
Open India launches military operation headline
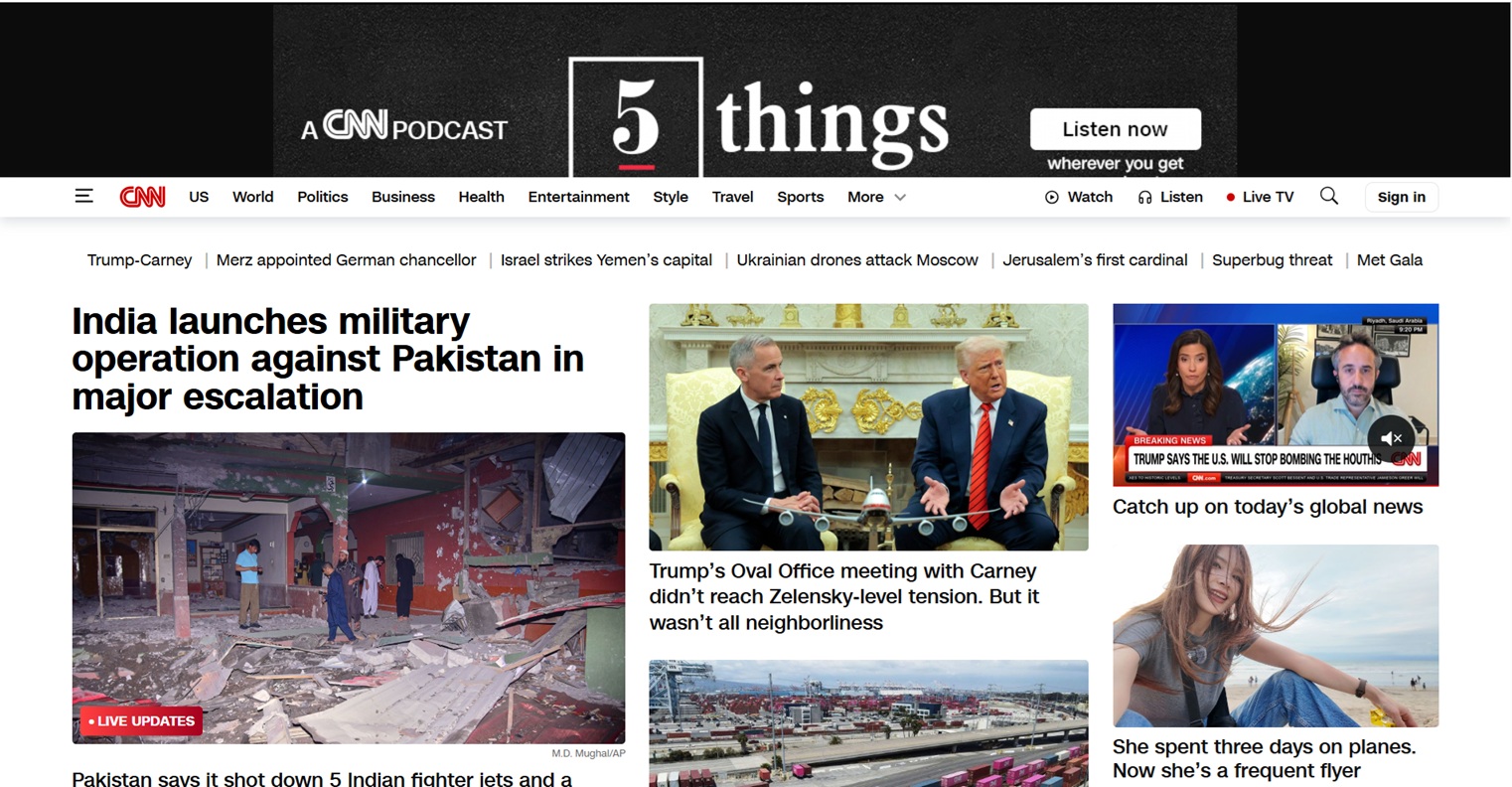click(x=328, y=359)
